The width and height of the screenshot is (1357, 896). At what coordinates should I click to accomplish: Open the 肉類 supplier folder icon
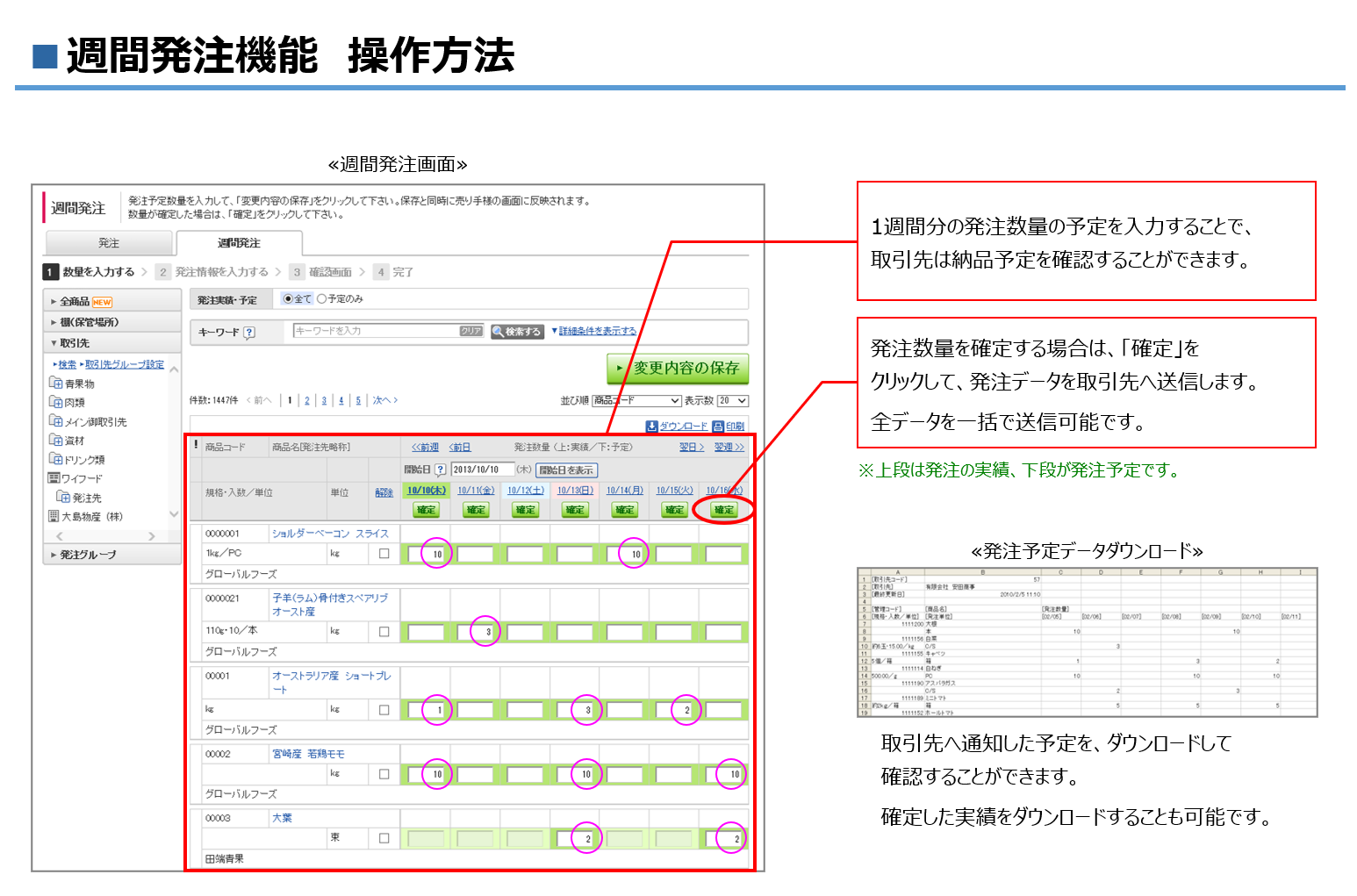(x=56, y=402)
